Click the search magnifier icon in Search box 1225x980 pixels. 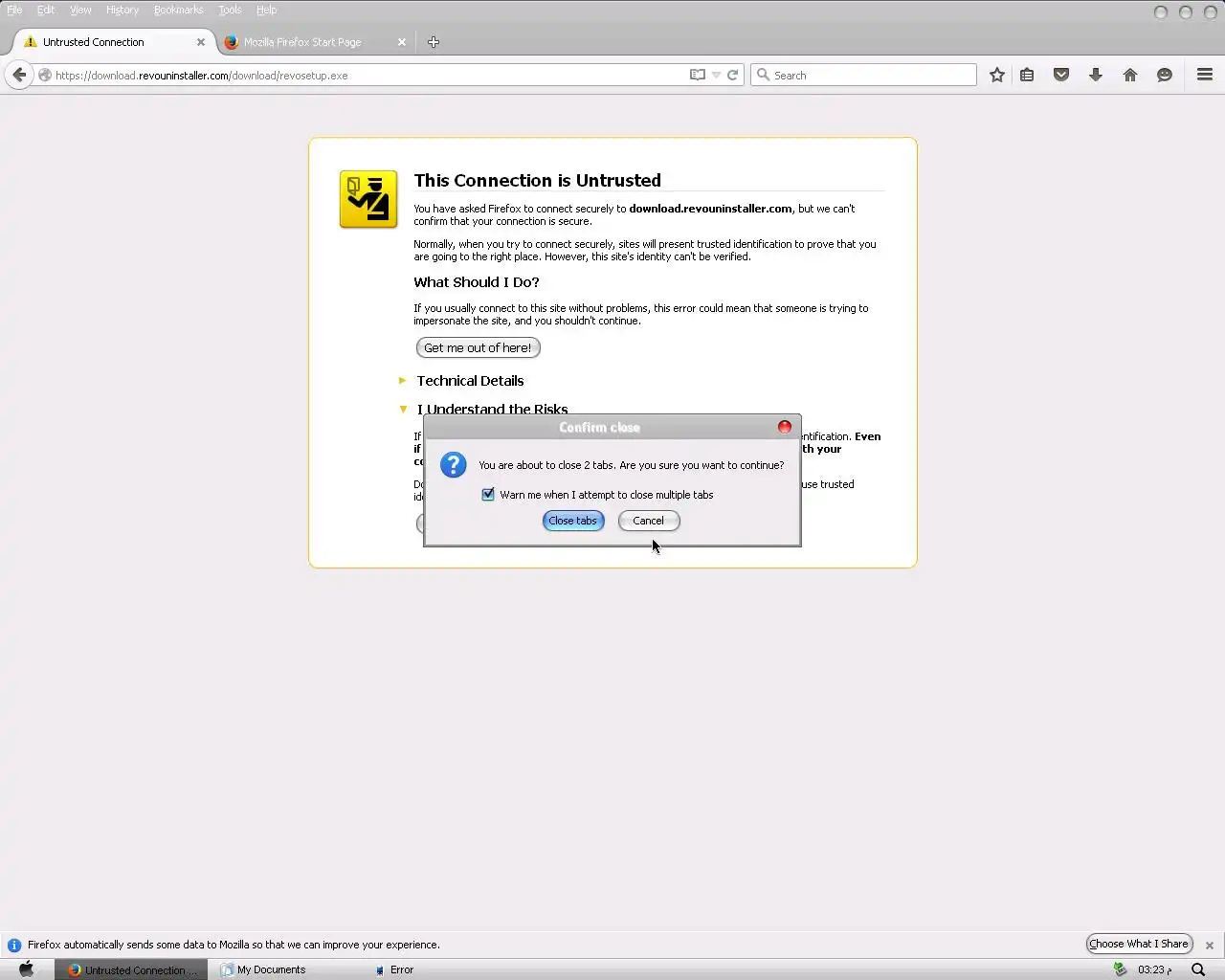pyautogui.click(x=764, y=75)
